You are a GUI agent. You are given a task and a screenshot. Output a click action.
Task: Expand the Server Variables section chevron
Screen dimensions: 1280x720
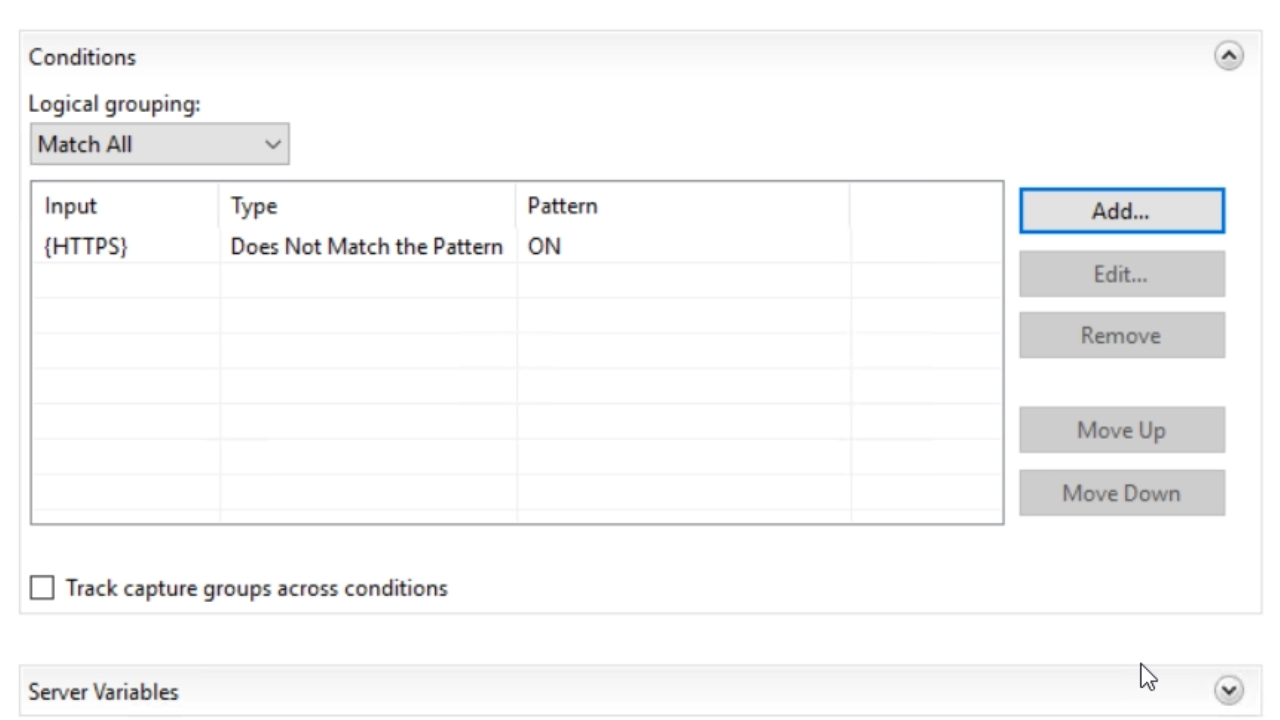[1229, 690]
